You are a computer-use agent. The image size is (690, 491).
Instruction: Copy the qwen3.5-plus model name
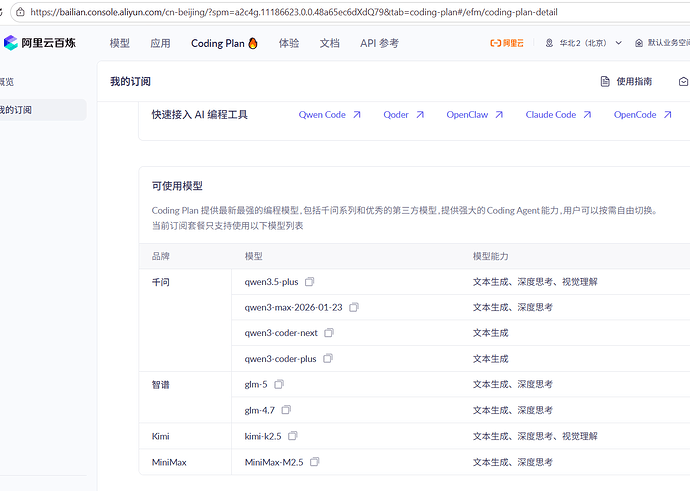tap(309, 282)
